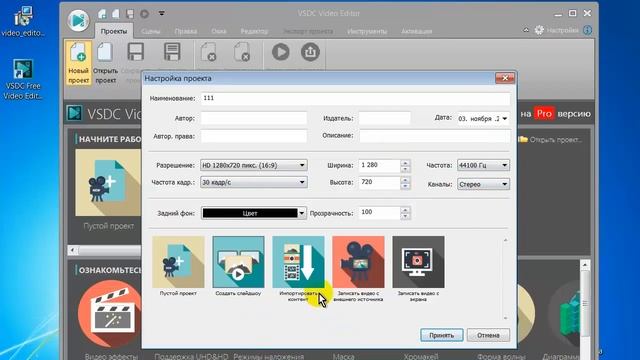Open the Channels dropdown showing Stereo
Image resolution: width=640 pixels, height=360 pixels.
coord(483,184)
